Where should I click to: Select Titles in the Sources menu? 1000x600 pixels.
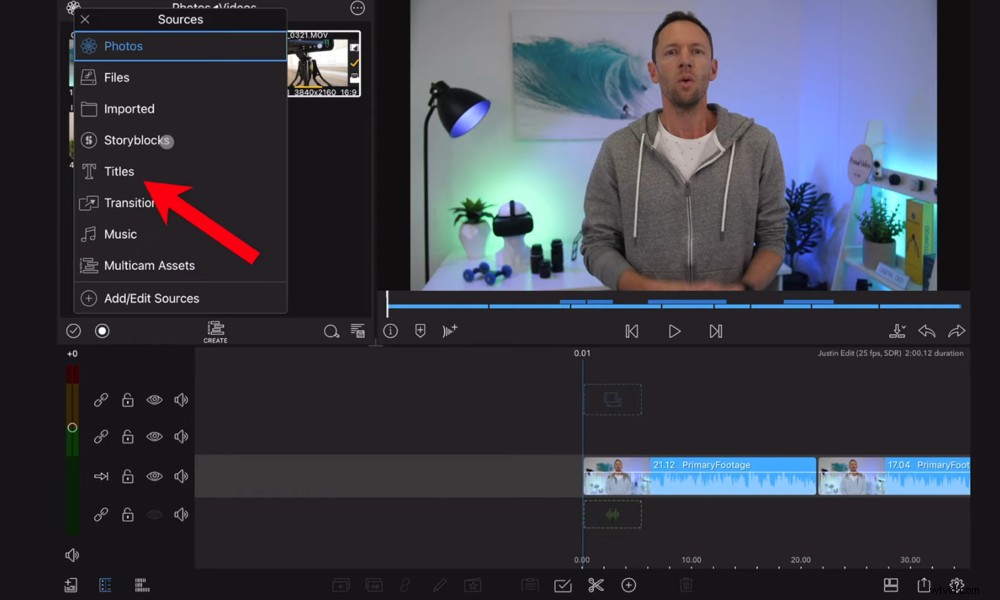pyautogui.click(x=119, y=171)
